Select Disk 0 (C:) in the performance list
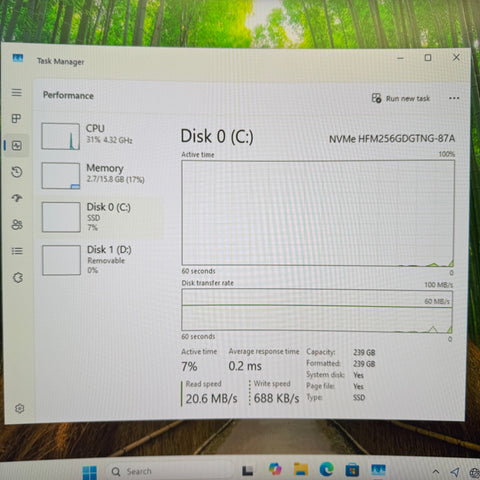Screen dimensions: 480x480 (100, 217)
